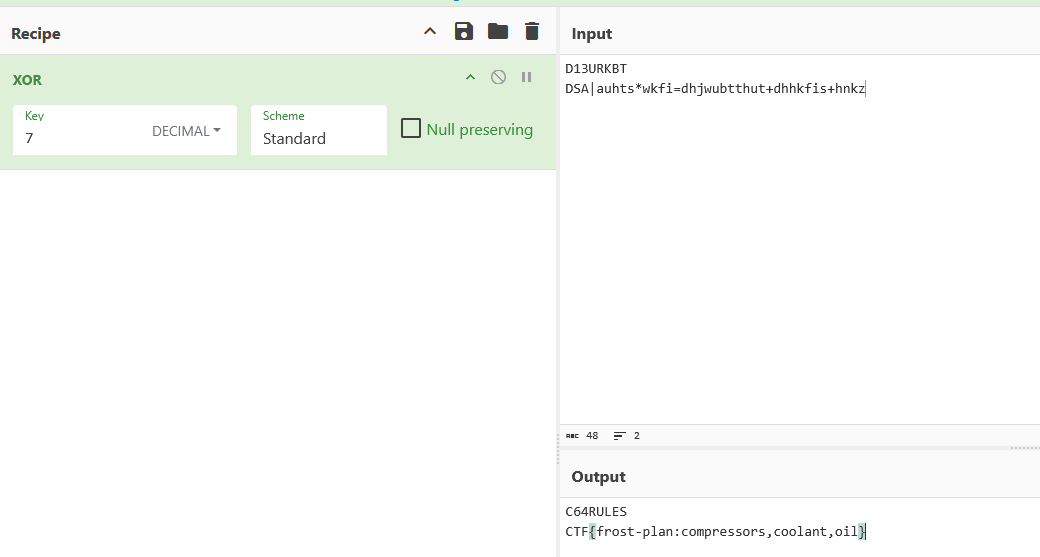Screen dimensions: 1040x557
Task: Focus the XOR Key input field
Action: (x=80, y=139)
